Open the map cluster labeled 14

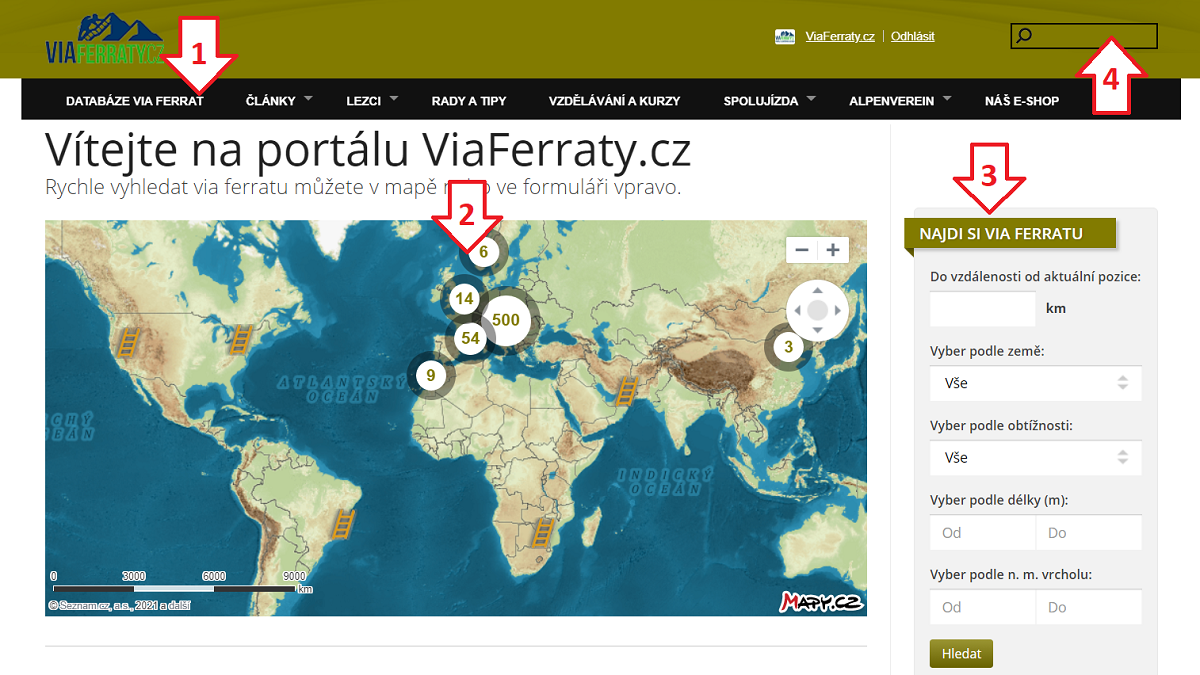point(464,298)
